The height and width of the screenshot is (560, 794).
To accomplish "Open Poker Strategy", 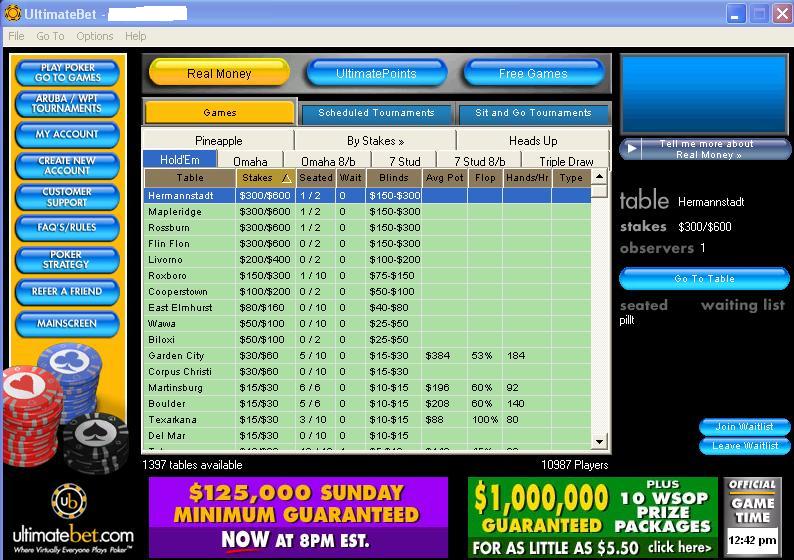I will 67,260.
